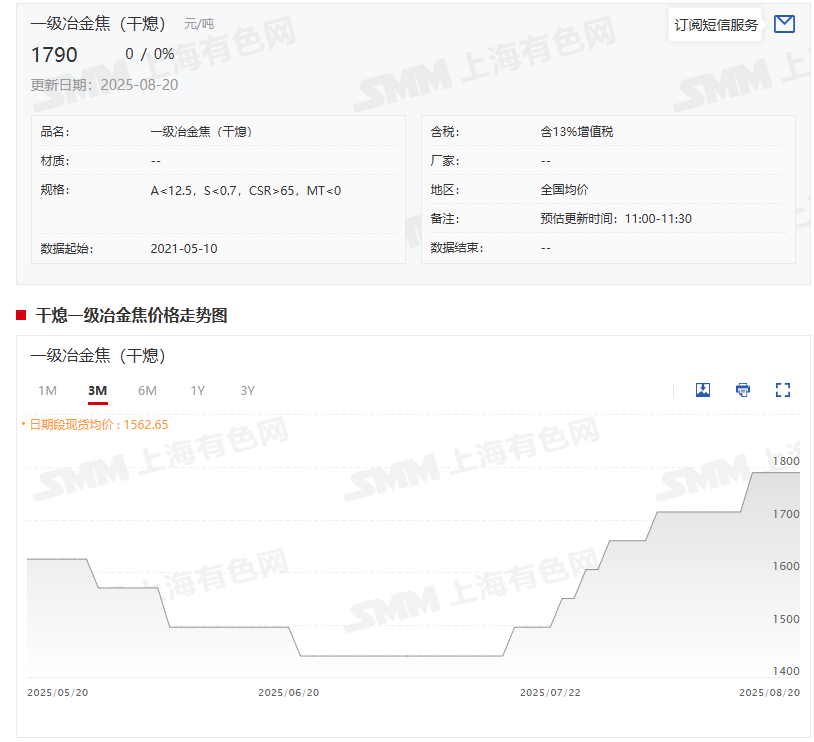814x742 pixels.
Task: Expand the chart to fullscreen
Action: 783,390
